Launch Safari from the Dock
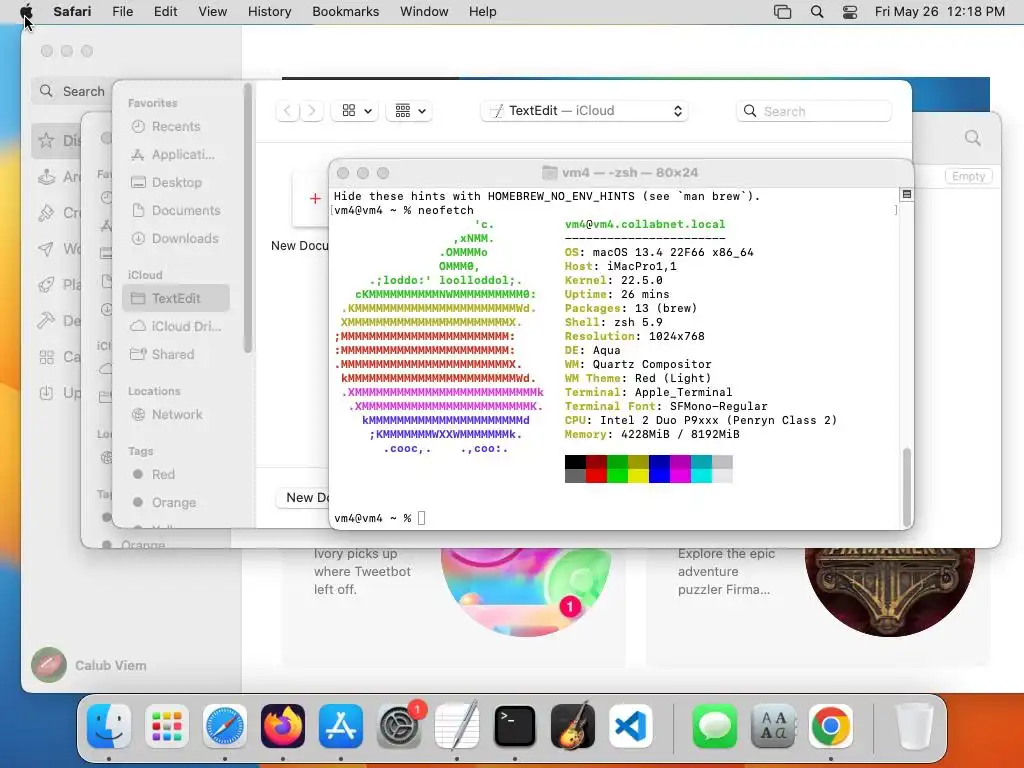This screenshot has width=1024, height=768. (225, 726)
